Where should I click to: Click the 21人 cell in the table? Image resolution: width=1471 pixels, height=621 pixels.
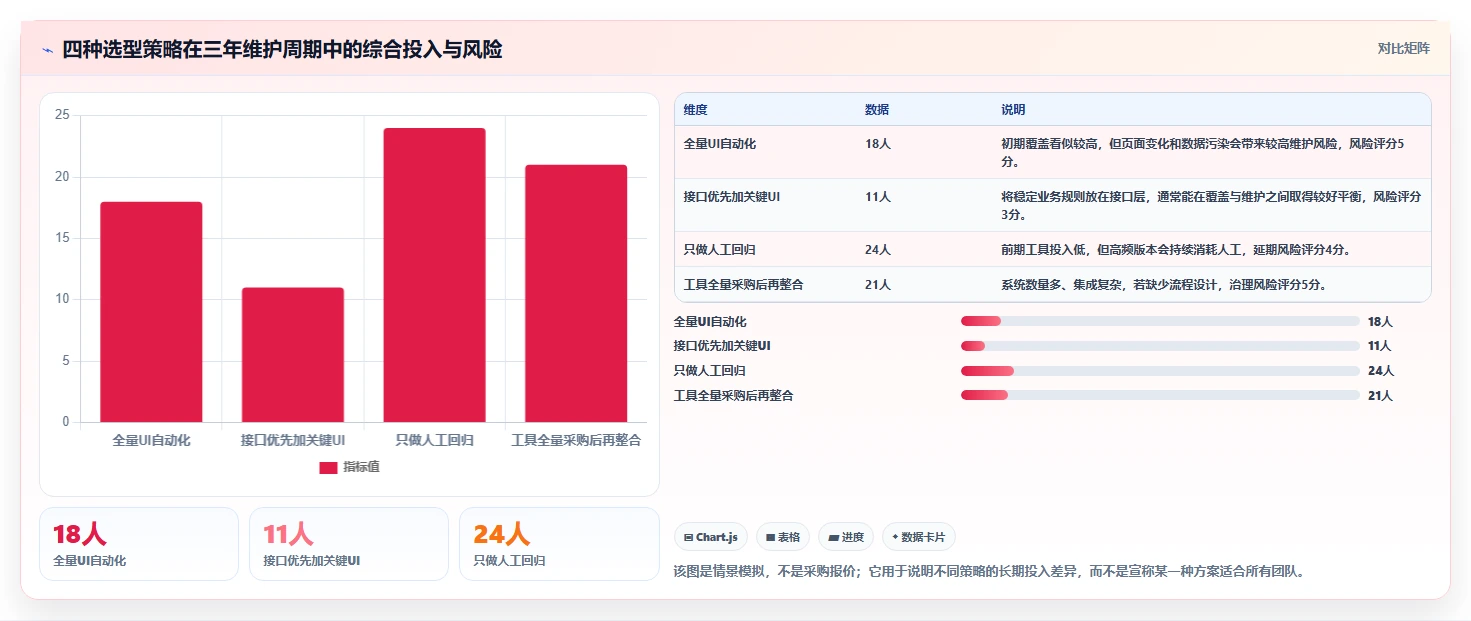pos(878,285)
